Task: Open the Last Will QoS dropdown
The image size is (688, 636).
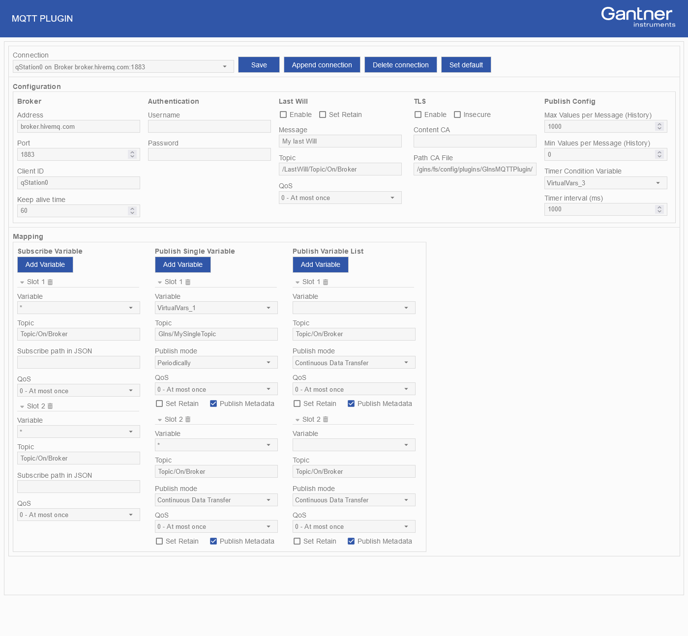Action: click(340, 198)
